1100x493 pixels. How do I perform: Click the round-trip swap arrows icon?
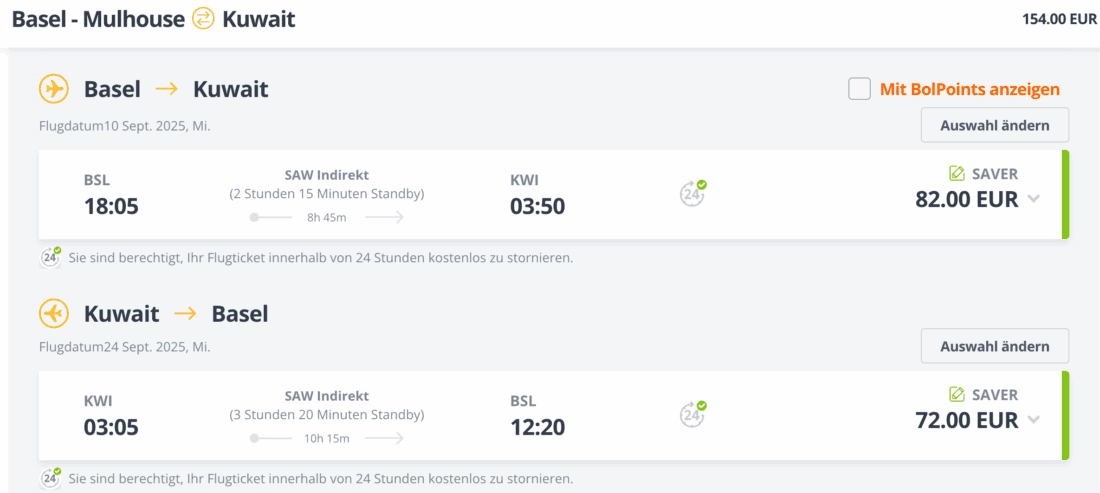coord(203,18)
